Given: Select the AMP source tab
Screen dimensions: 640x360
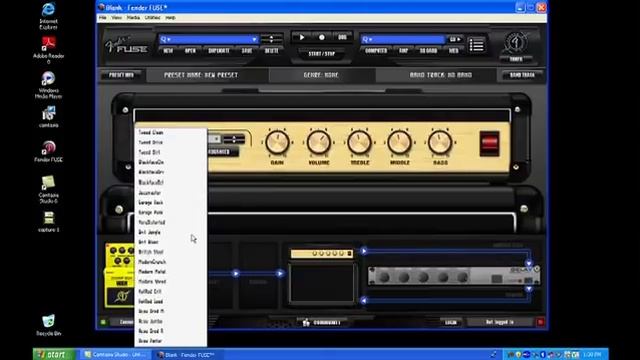Looking at the screenshot, I should [403, 51].
